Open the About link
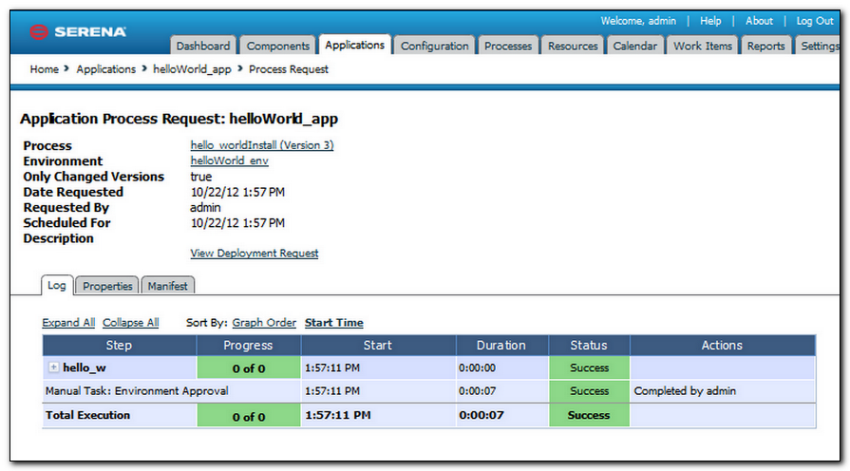The width and height of the screenshot is (850, 471). pos(759,21)
